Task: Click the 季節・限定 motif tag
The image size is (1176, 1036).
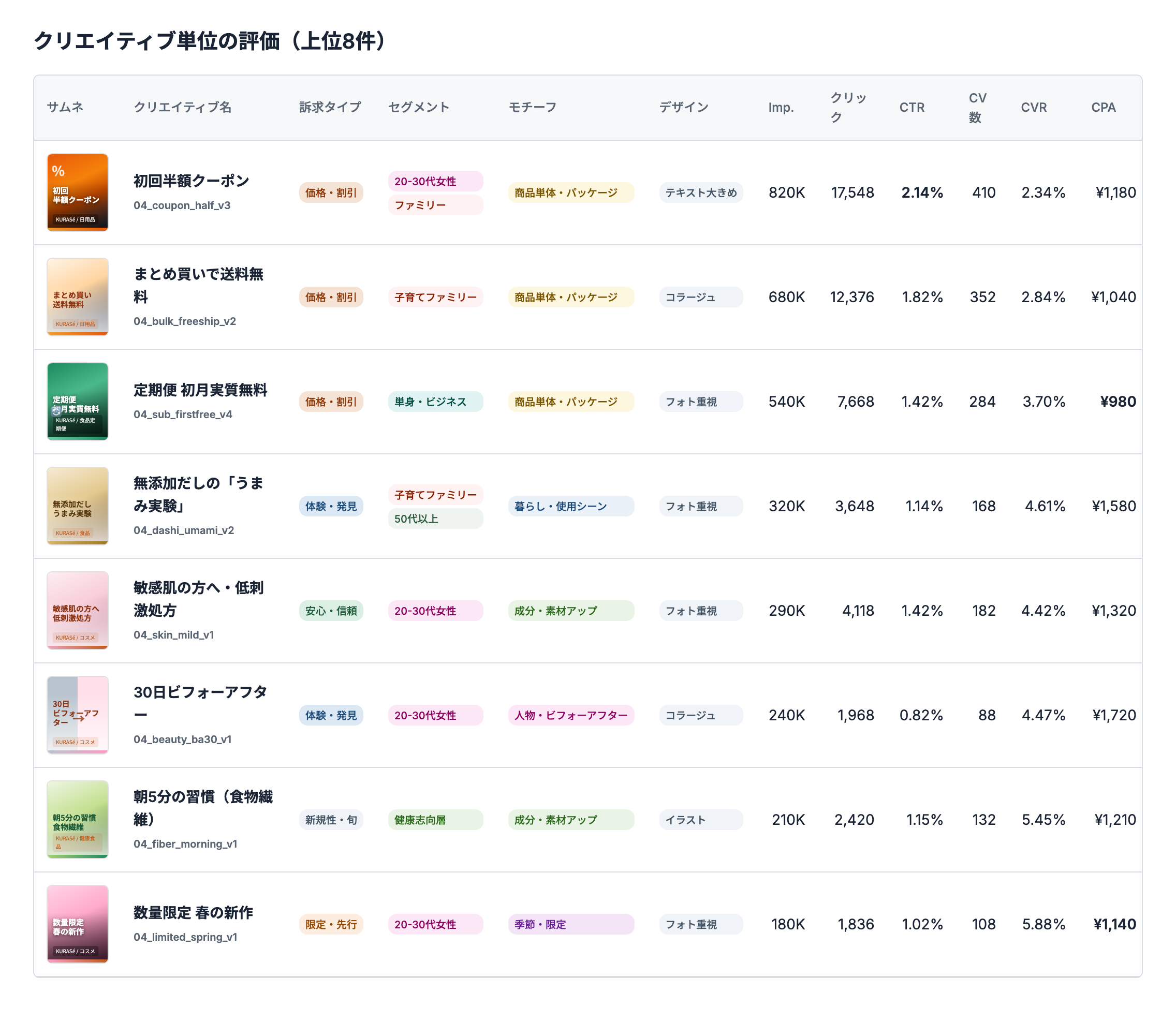Action: pos(571,924)
